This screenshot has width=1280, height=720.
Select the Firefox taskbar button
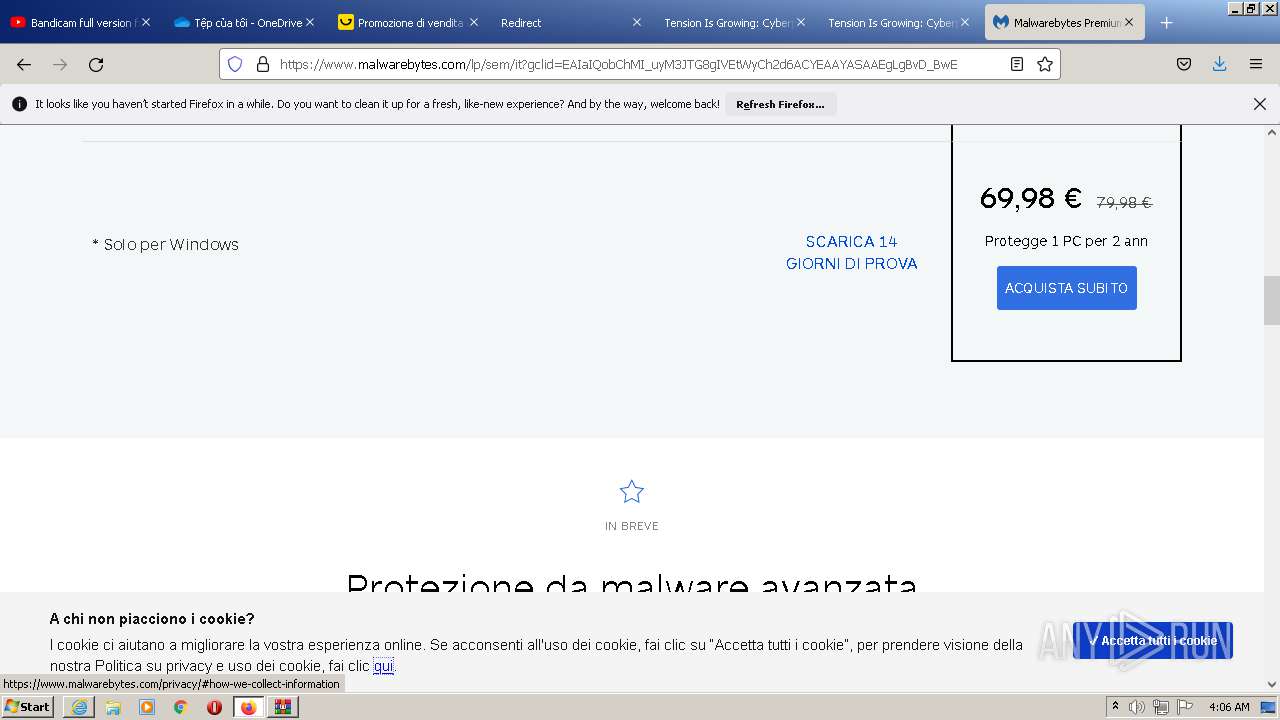[x=248, y=707]
